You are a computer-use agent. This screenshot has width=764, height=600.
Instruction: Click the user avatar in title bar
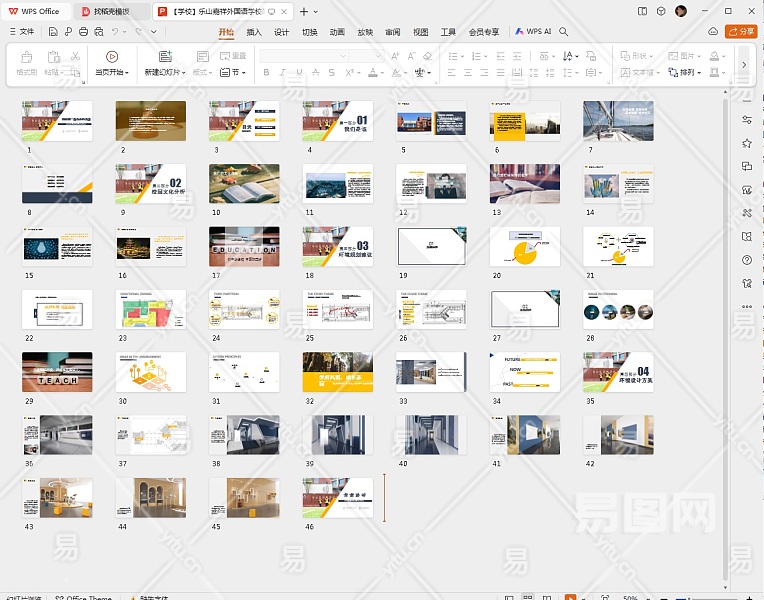[681, 11]
